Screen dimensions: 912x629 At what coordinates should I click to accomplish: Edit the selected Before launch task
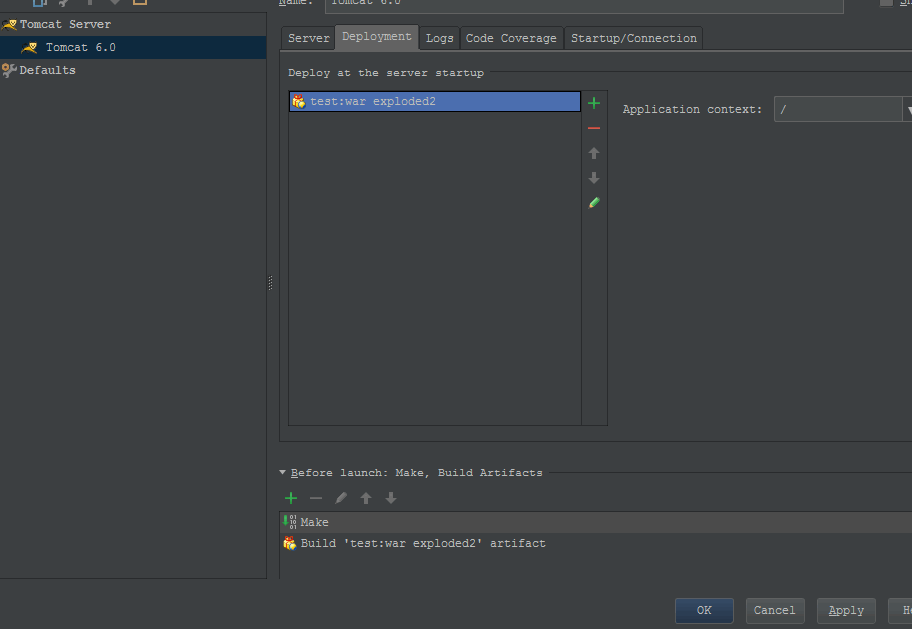click(341, 498)
